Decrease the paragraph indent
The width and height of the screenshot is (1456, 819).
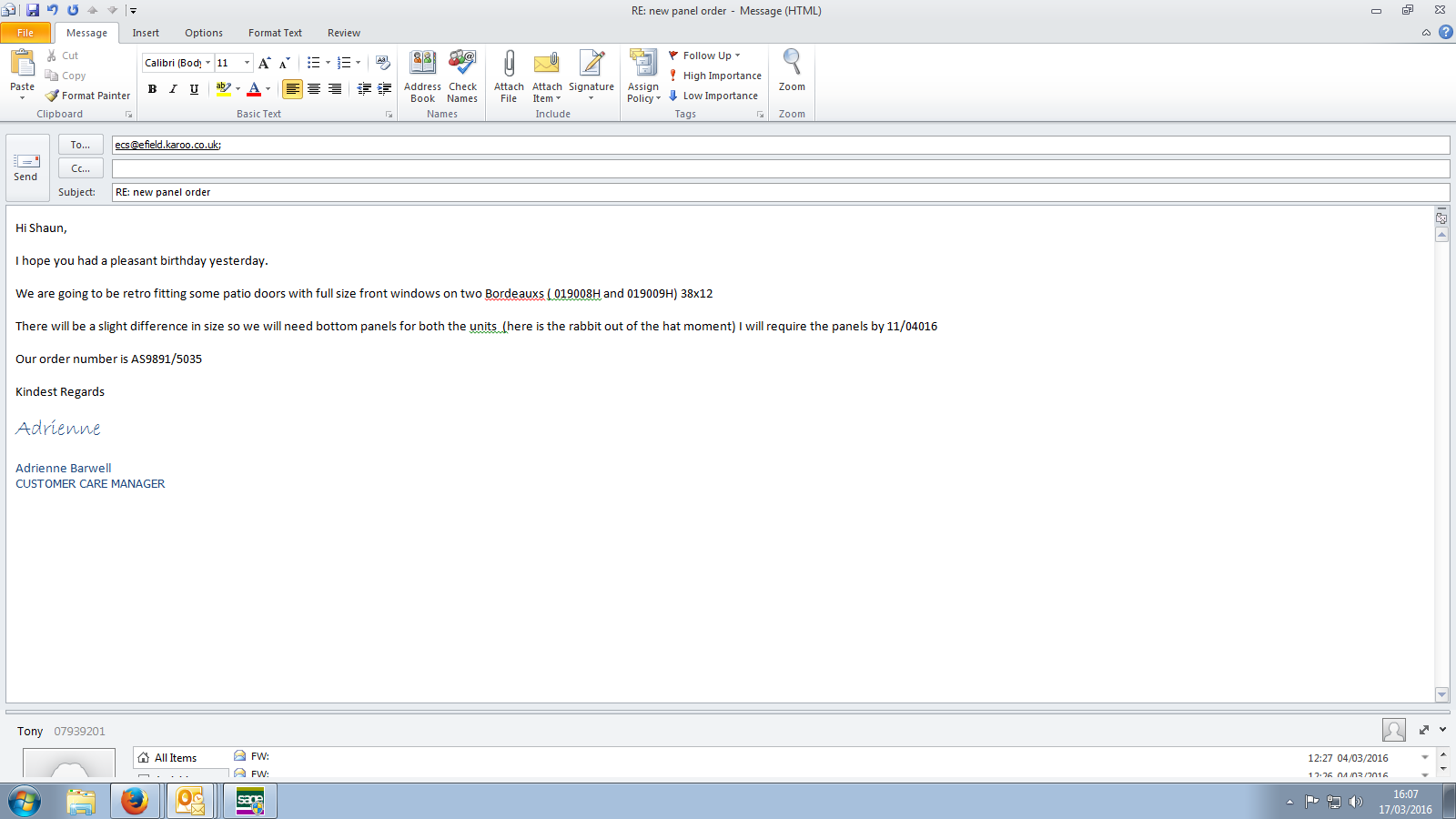pos(364,88)
